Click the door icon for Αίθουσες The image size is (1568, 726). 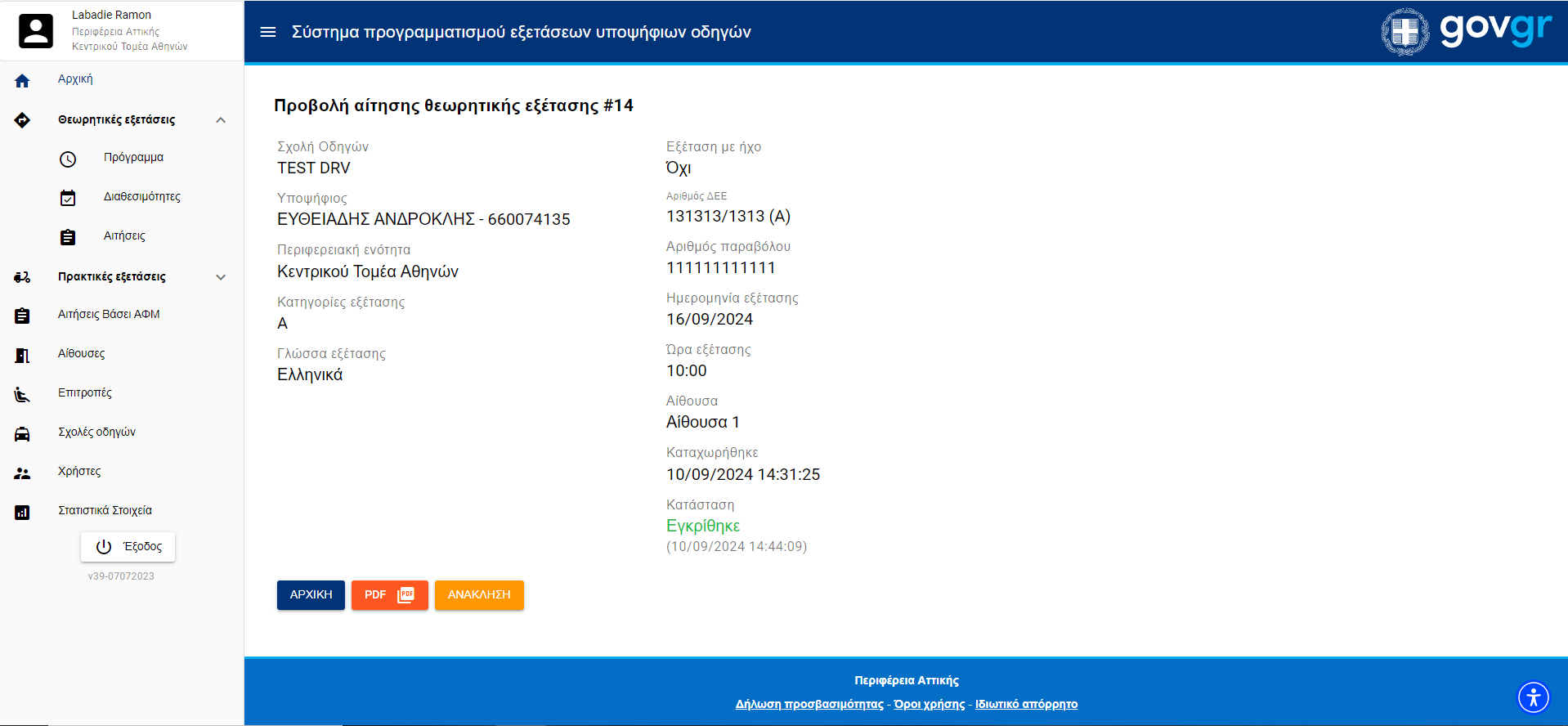(x=22, y=355)
